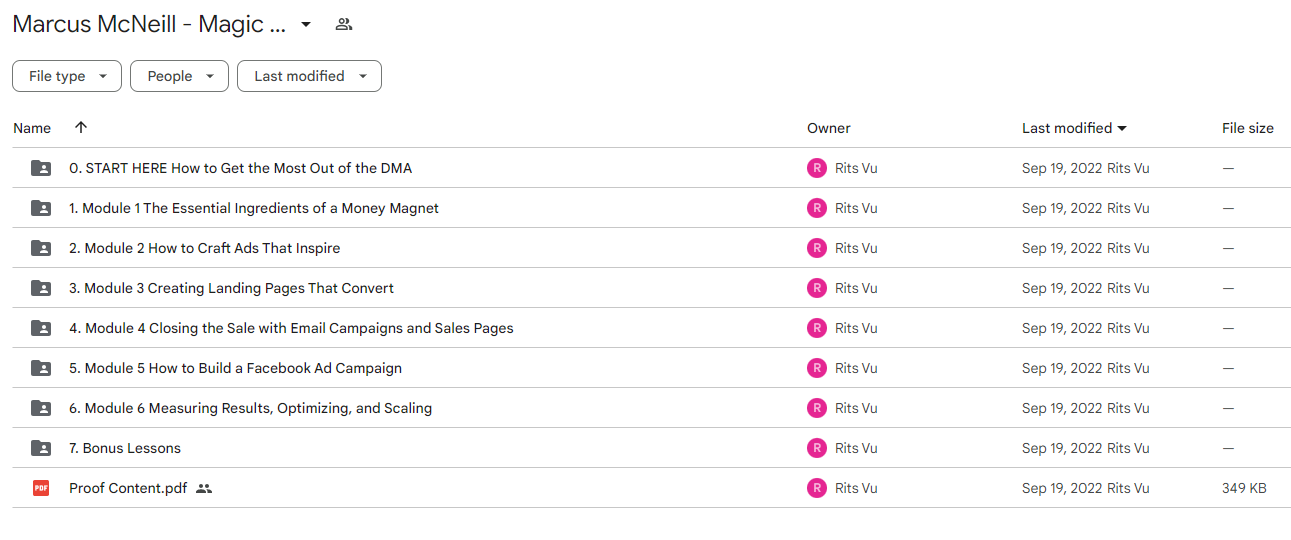
Task: Open the File type filter dropdown
Action: [67, 76]
